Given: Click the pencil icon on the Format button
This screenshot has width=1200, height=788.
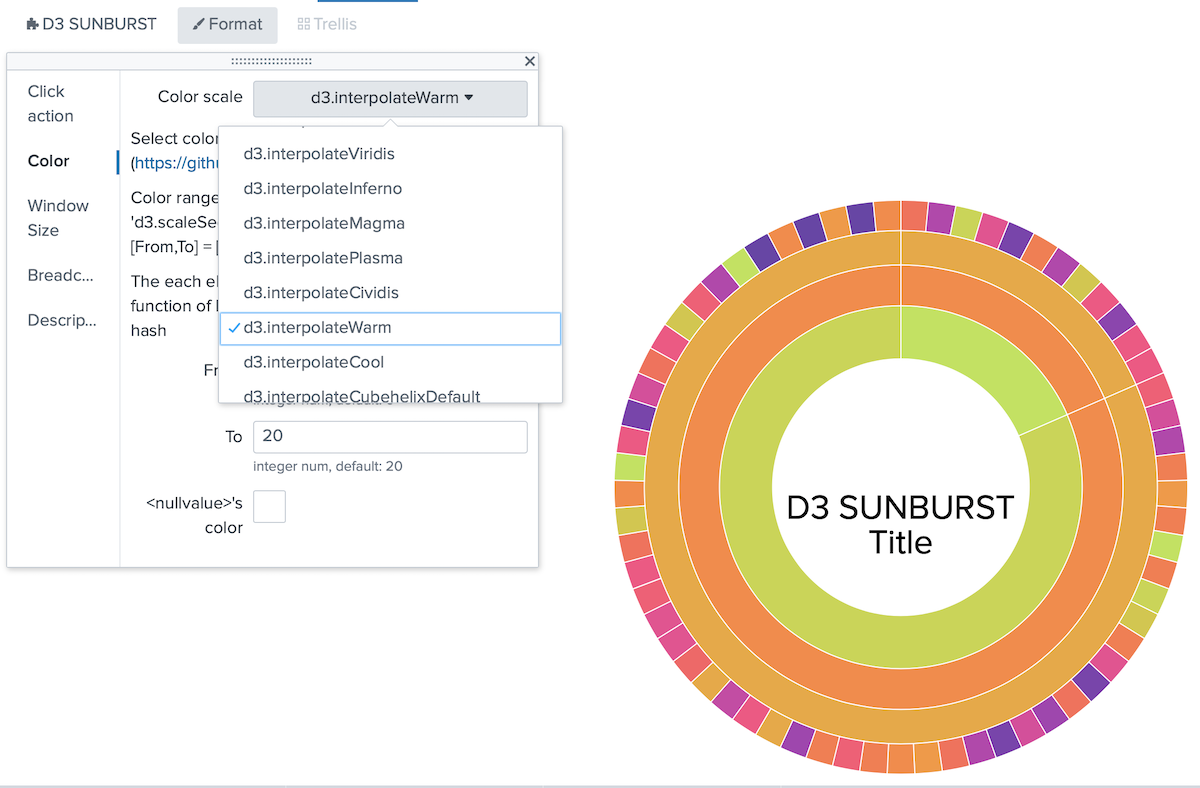Looking at the screenshot, I should [201, 24].
